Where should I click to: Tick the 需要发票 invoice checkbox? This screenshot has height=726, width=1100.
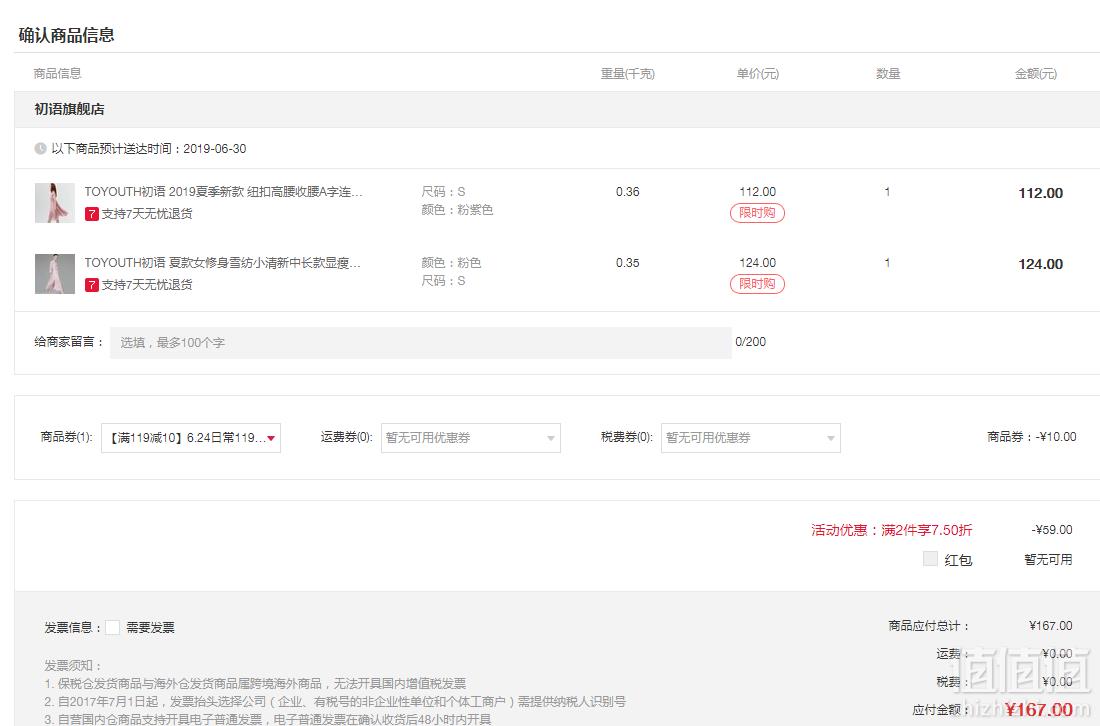point(112,627)
